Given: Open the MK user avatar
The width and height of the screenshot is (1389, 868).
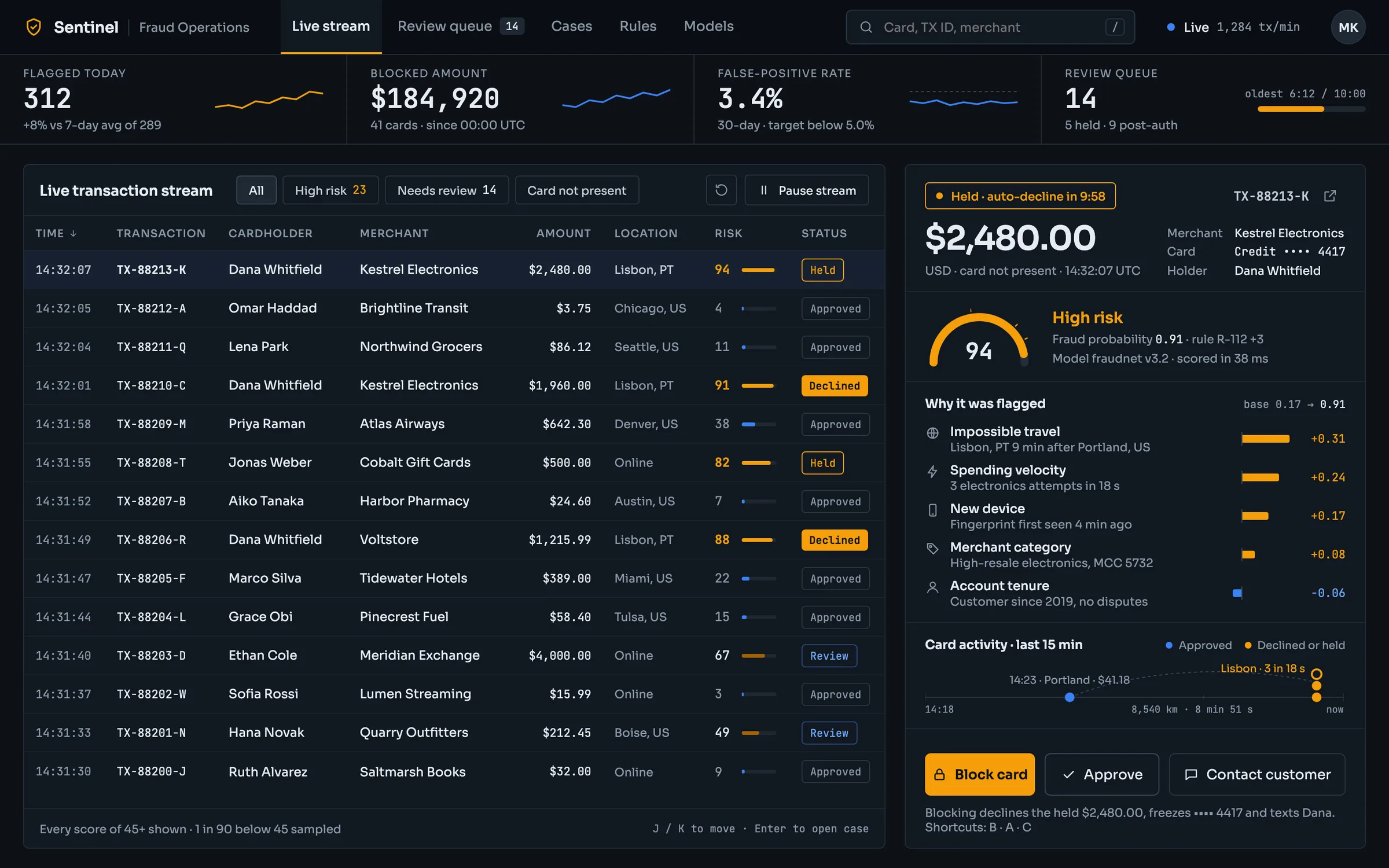Looking at the screenshot, I should (x=1348, y=27).
